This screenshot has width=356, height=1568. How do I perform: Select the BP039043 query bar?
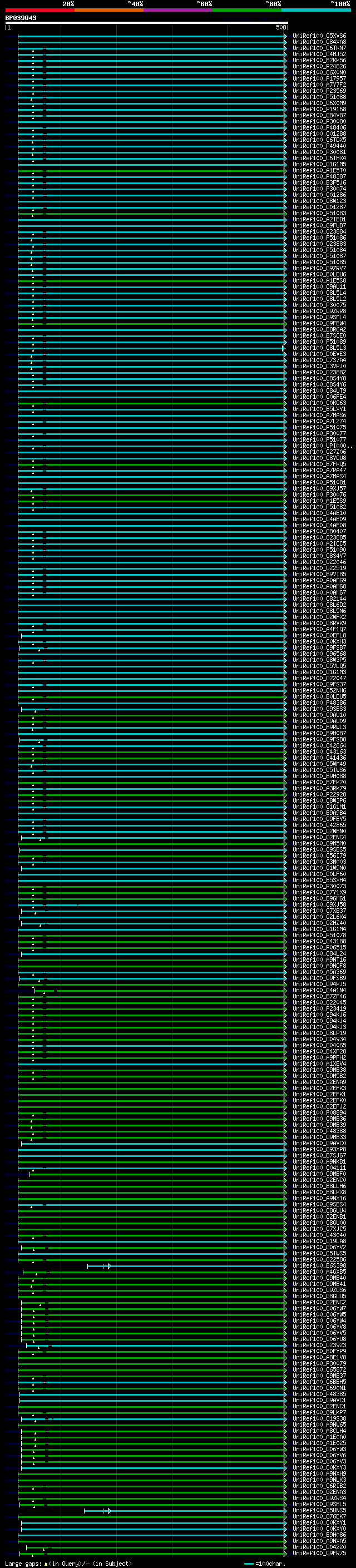click(x=146, y=22)
